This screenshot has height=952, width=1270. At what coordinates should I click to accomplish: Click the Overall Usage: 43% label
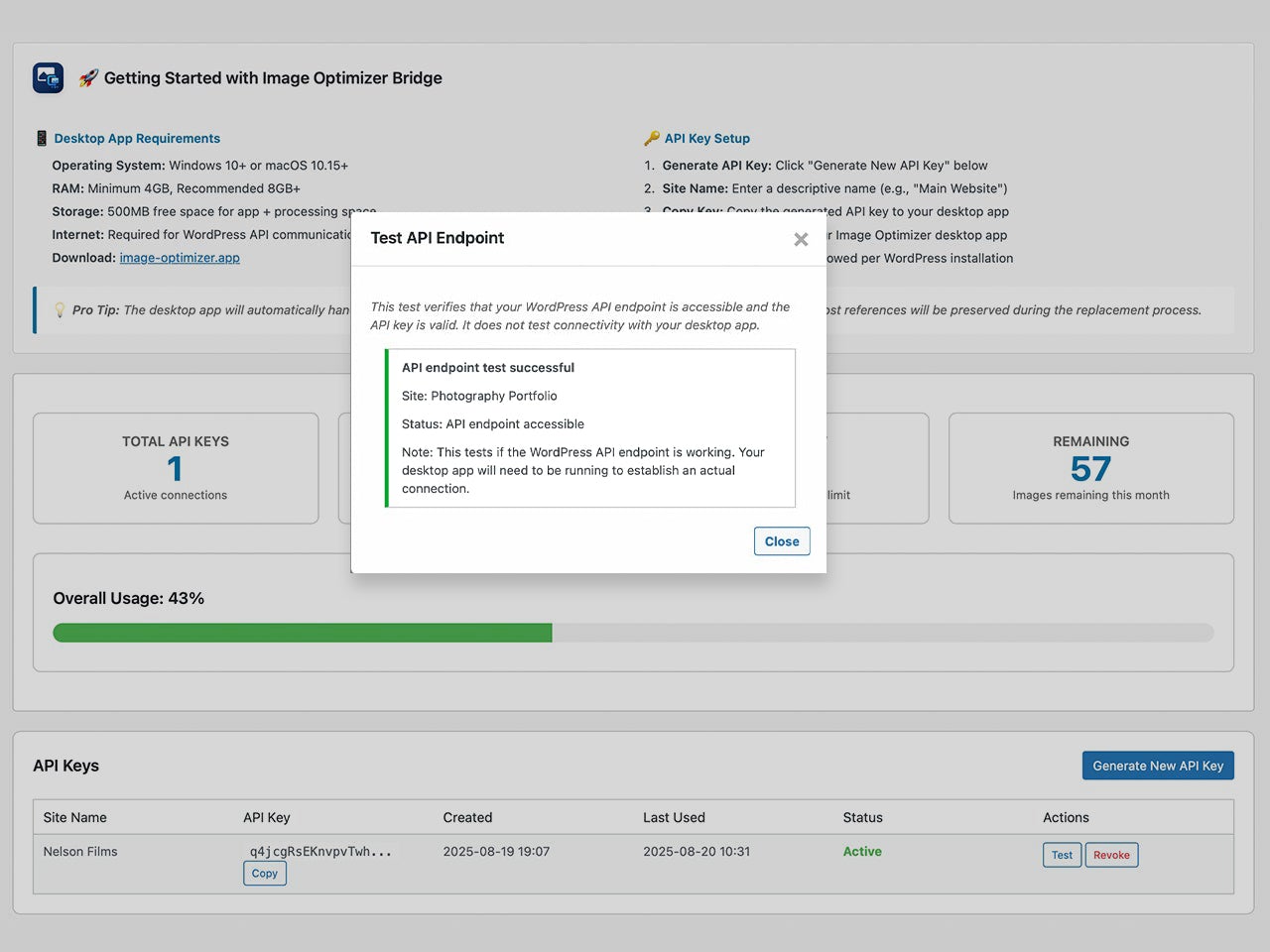129,598
